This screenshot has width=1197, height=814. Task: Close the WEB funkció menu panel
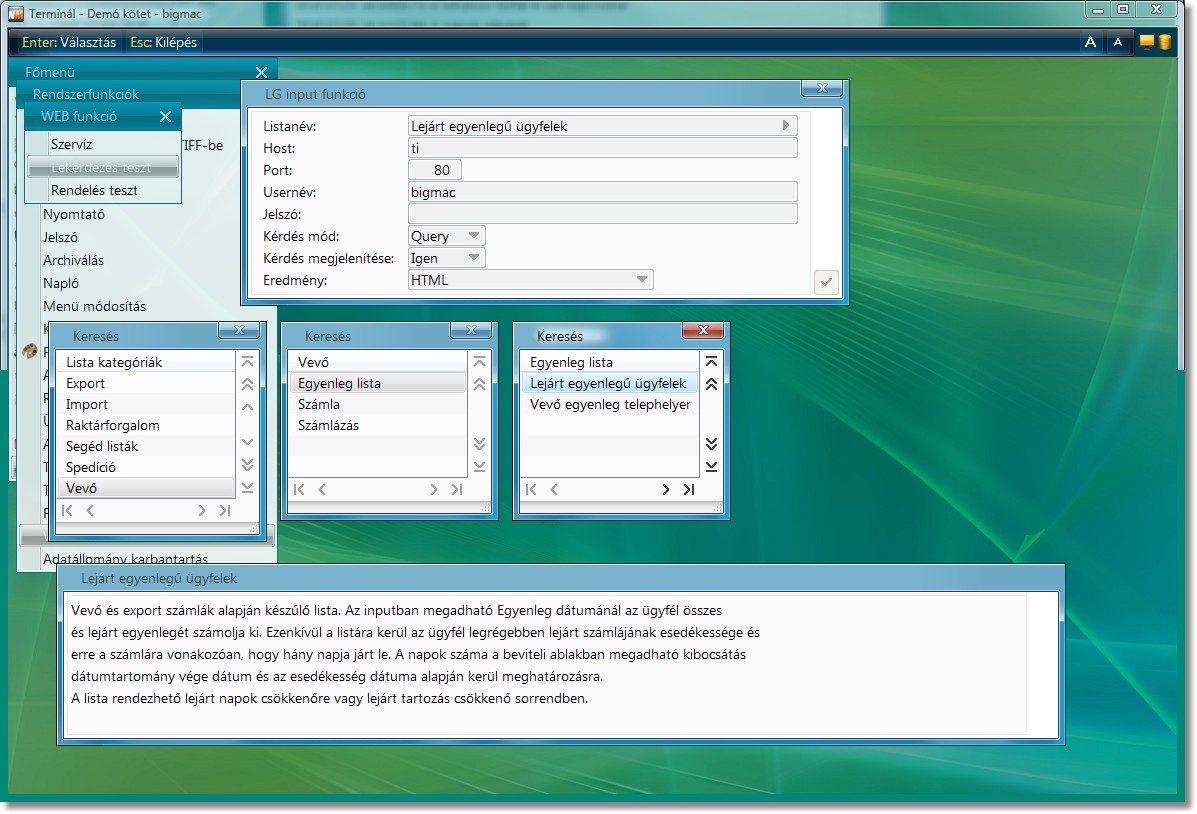tap(166, 117)
